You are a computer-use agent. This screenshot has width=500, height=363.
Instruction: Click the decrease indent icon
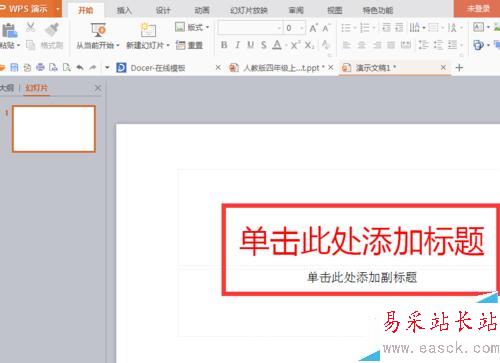(x=386, y=28)
